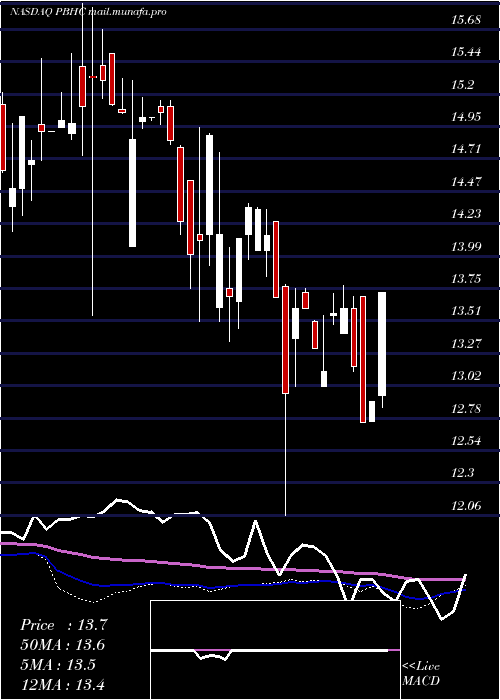Click the 12.3 price axis label
500x700 pixels.
[462, 473]
